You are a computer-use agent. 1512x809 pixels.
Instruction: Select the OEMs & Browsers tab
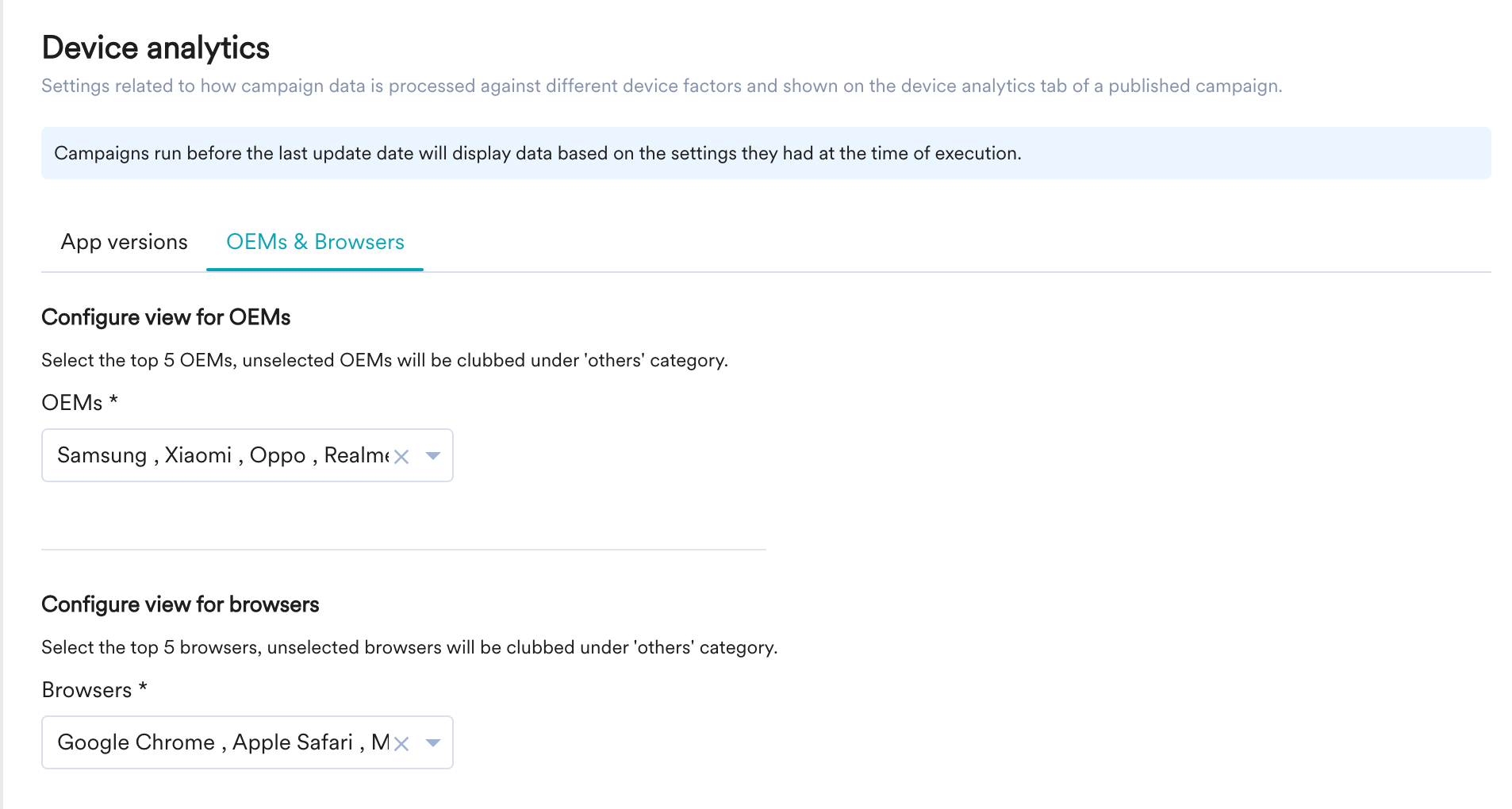[315, 242]
